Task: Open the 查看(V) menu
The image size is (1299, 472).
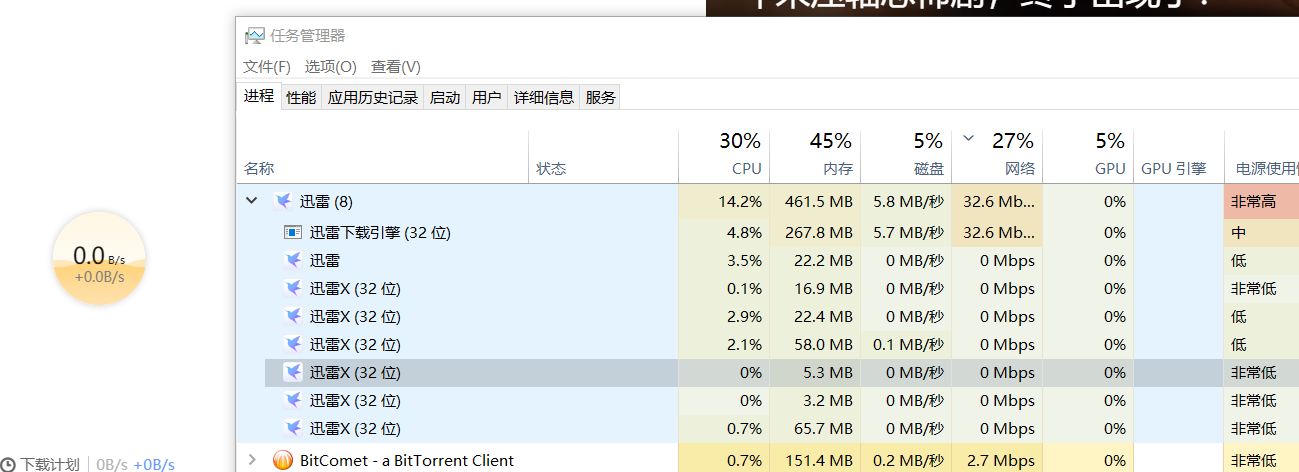Action: [395, 67]
